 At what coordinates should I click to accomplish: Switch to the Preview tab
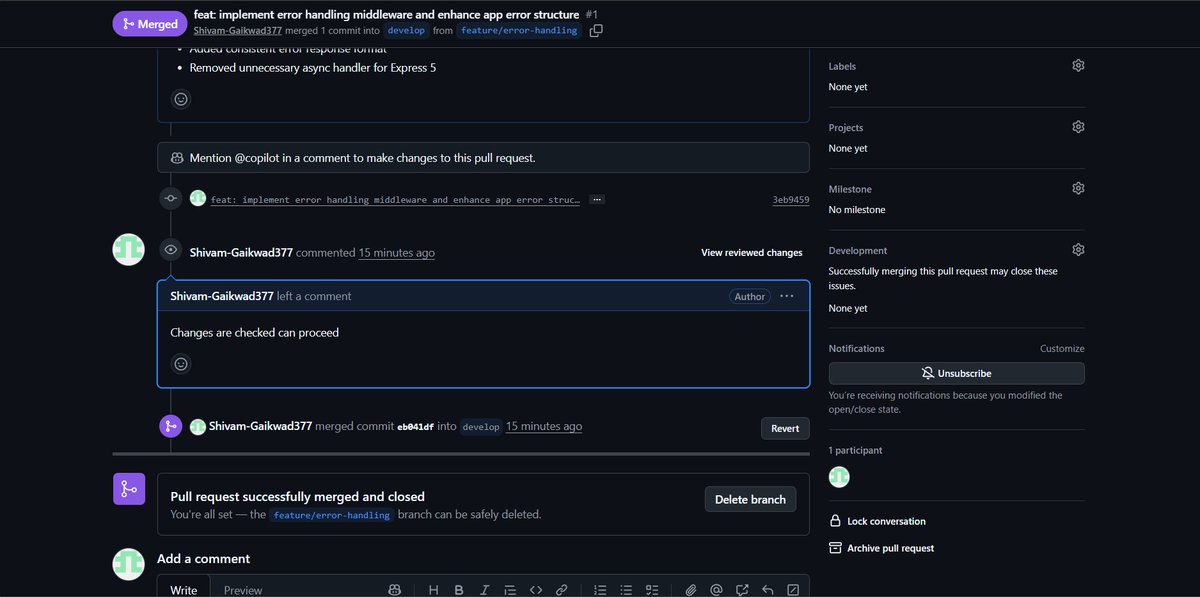pos(243,590)
